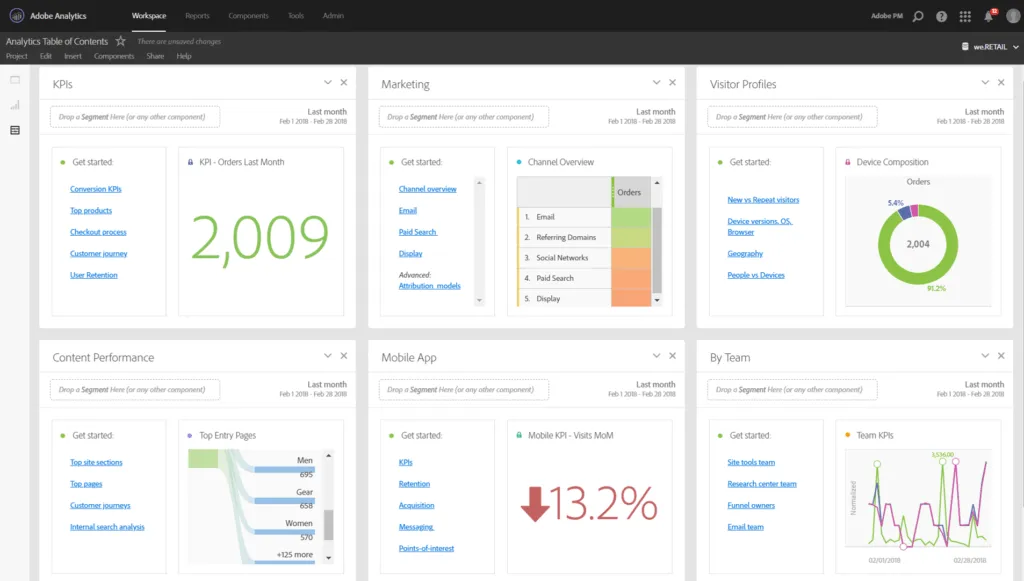The width and height of the screenshot is (1024, 581).
Task: Click the Channel Overview table scrollbar
Action: pos(657,242)
